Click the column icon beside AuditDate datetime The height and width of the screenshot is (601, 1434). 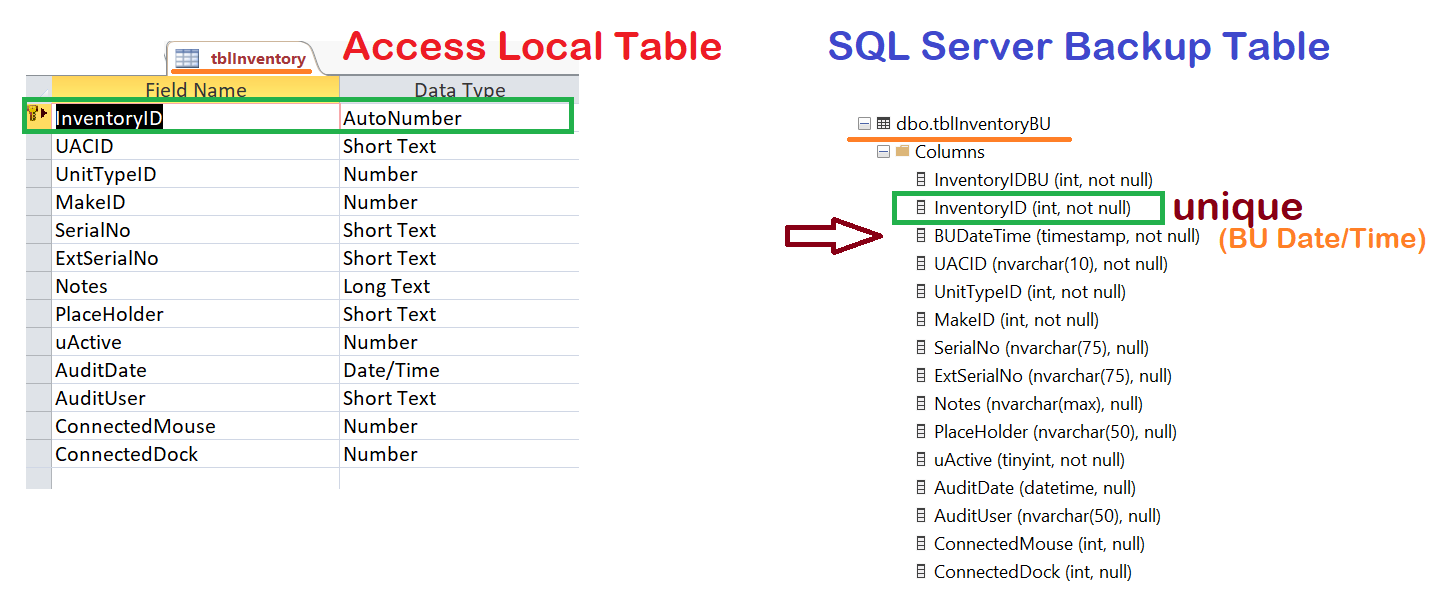[921, 488]
